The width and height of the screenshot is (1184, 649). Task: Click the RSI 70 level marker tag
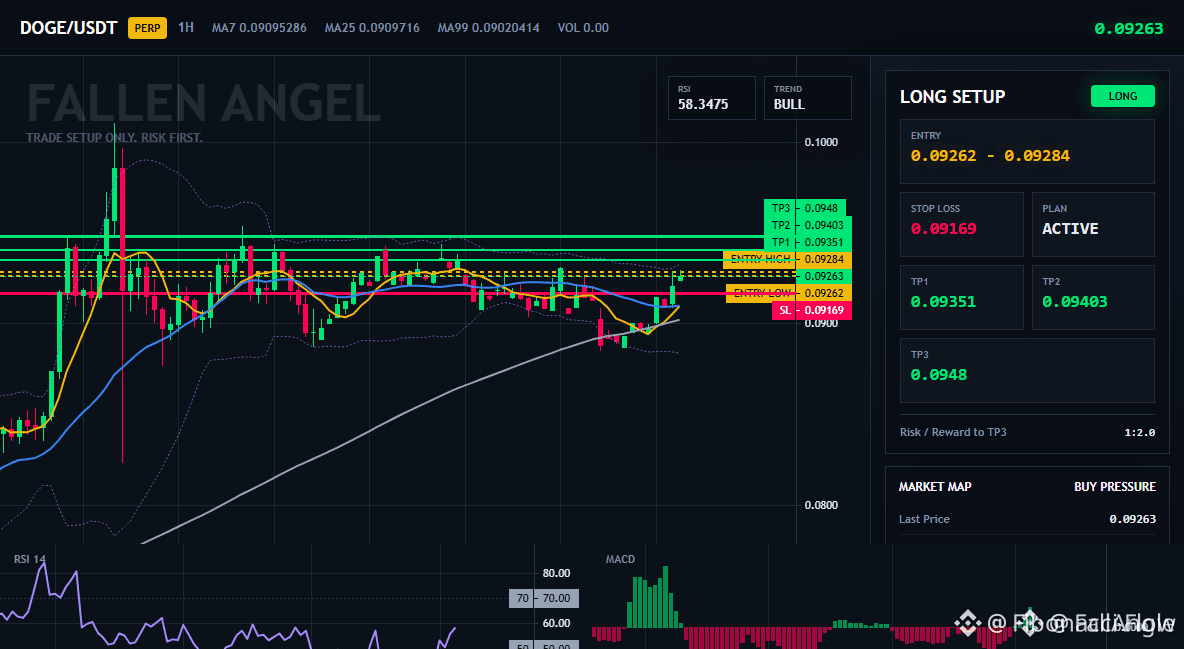point(544,598)
